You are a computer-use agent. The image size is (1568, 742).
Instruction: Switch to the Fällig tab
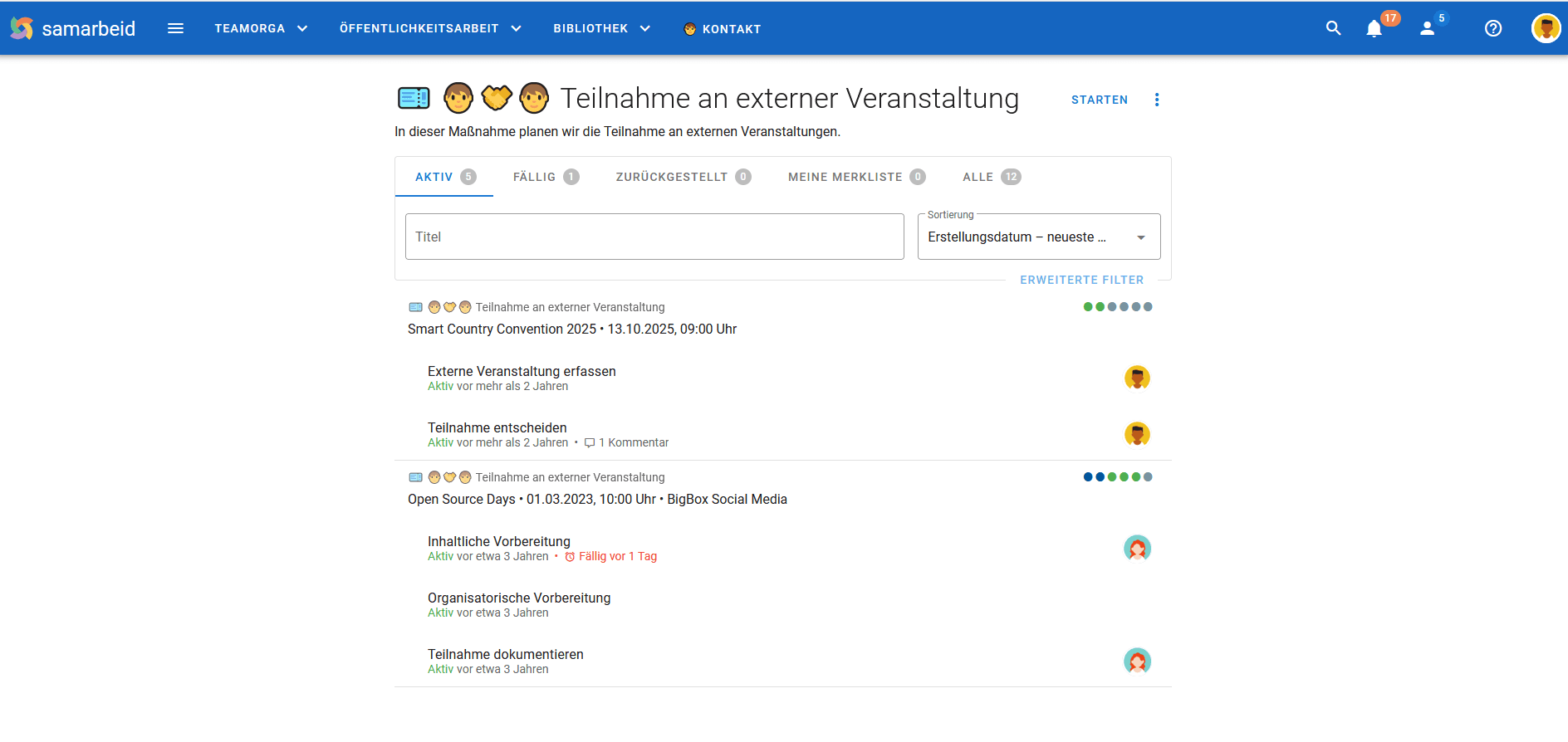[x=545, y=177]
